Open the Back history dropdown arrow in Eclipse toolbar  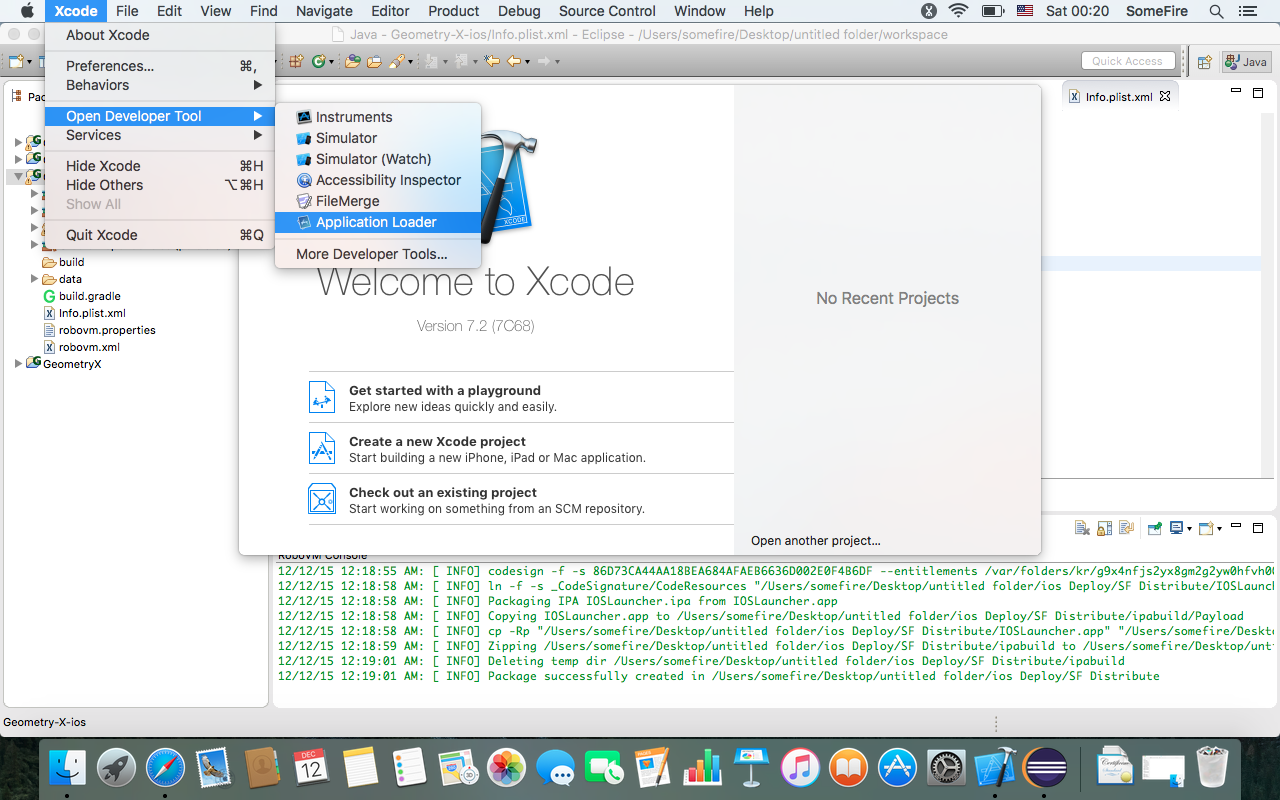click(526, 62)
